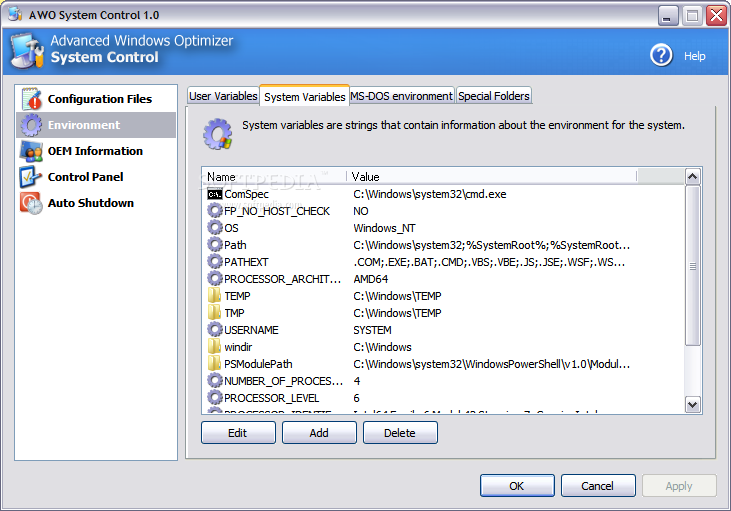Click the ComSpec command prompt icon
731x511 pixels.
coord(214,194)
